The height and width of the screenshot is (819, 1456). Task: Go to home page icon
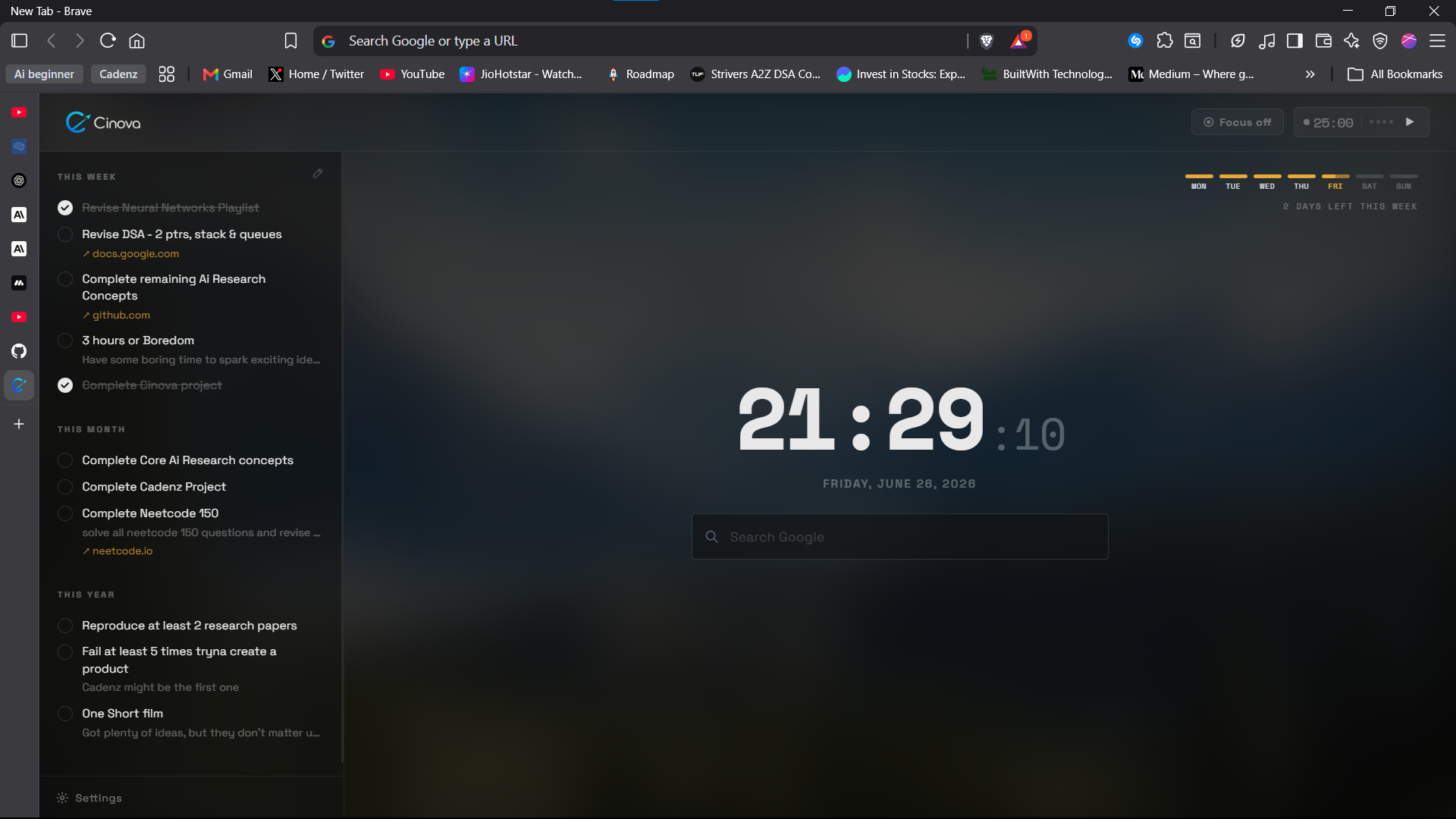[x=136, y=41]
